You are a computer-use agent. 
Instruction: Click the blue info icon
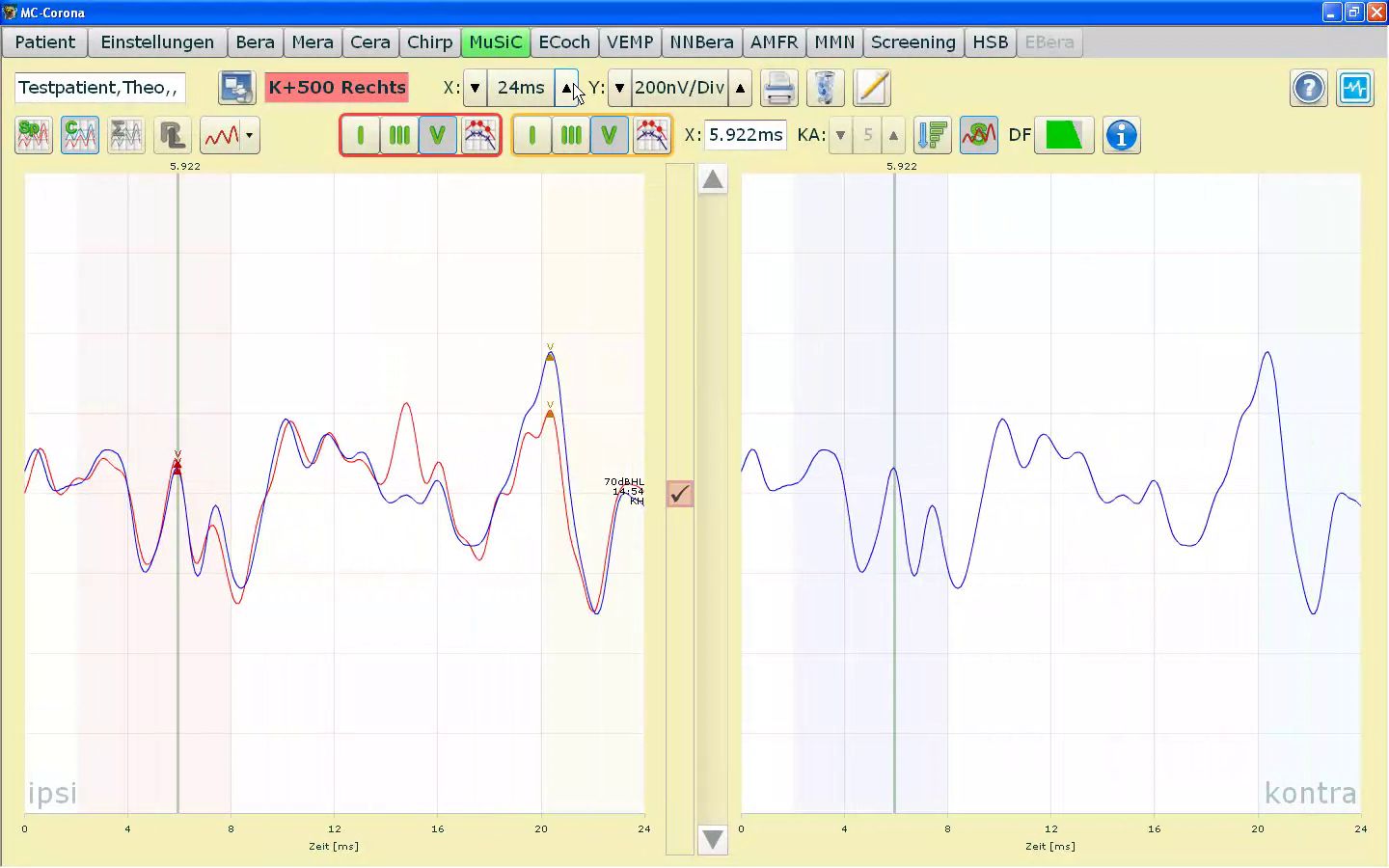pyautogui.click(x=1122, y=135)
